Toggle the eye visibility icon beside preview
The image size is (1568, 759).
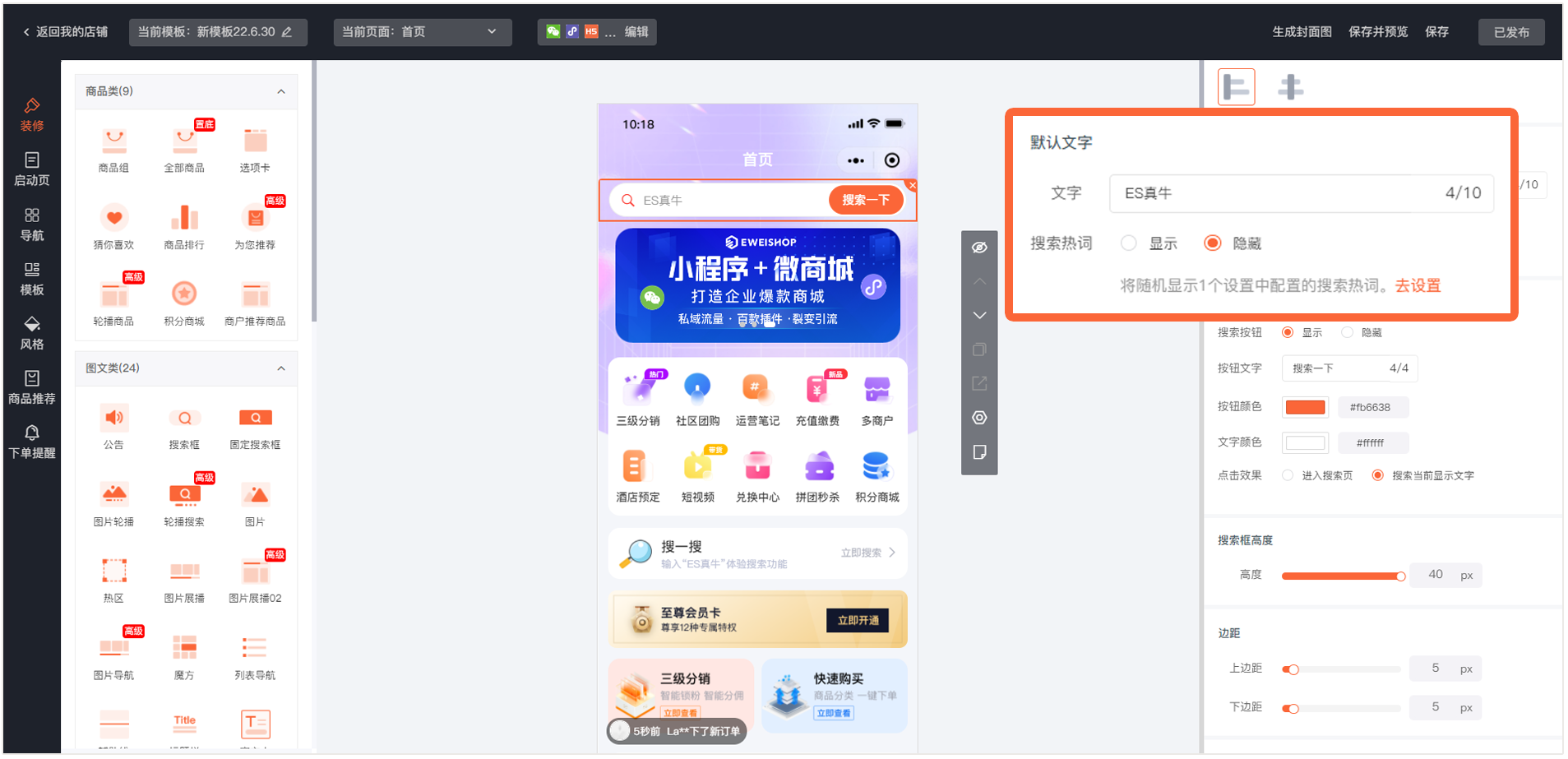(x=979, y=248)
